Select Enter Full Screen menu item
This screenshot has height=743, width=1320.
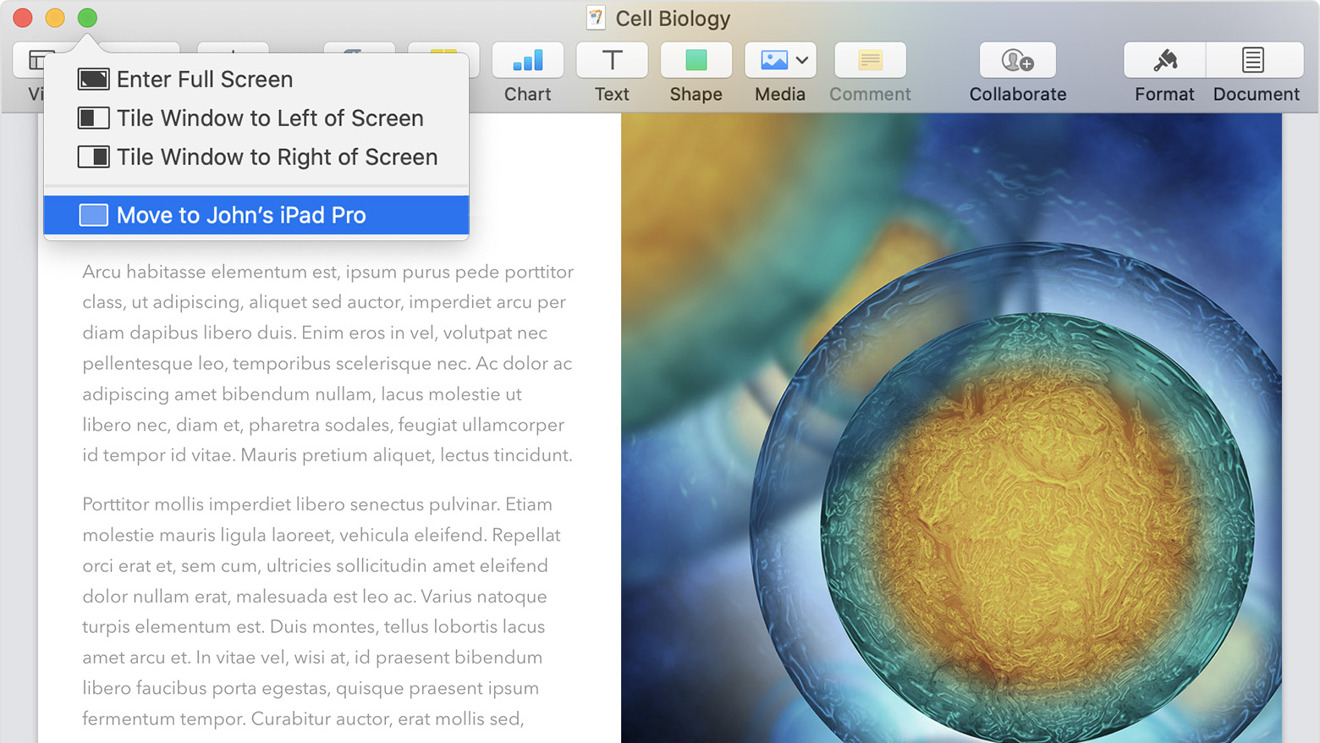click(256, 79)
